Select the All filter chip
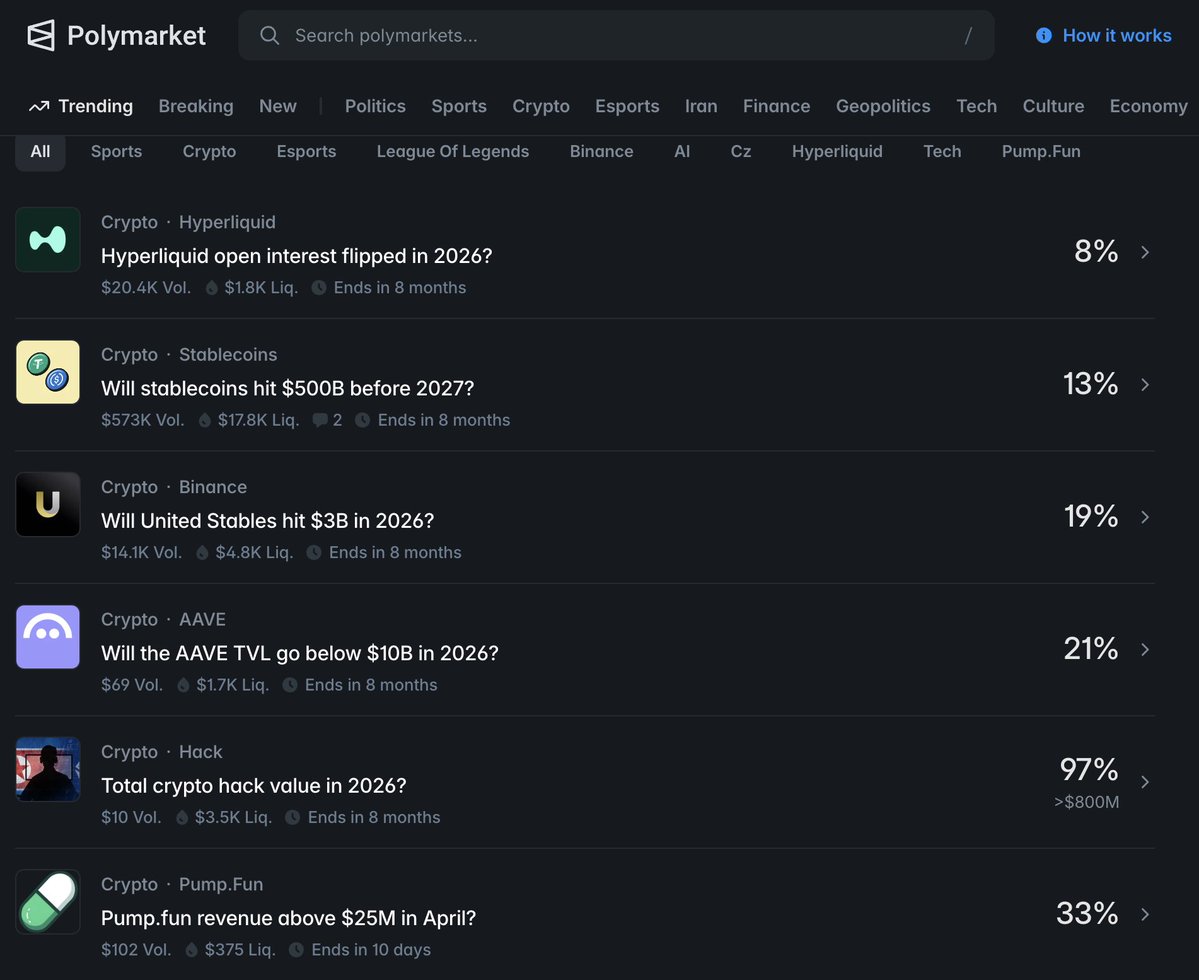1199x980 pixels. pos(40,152)
